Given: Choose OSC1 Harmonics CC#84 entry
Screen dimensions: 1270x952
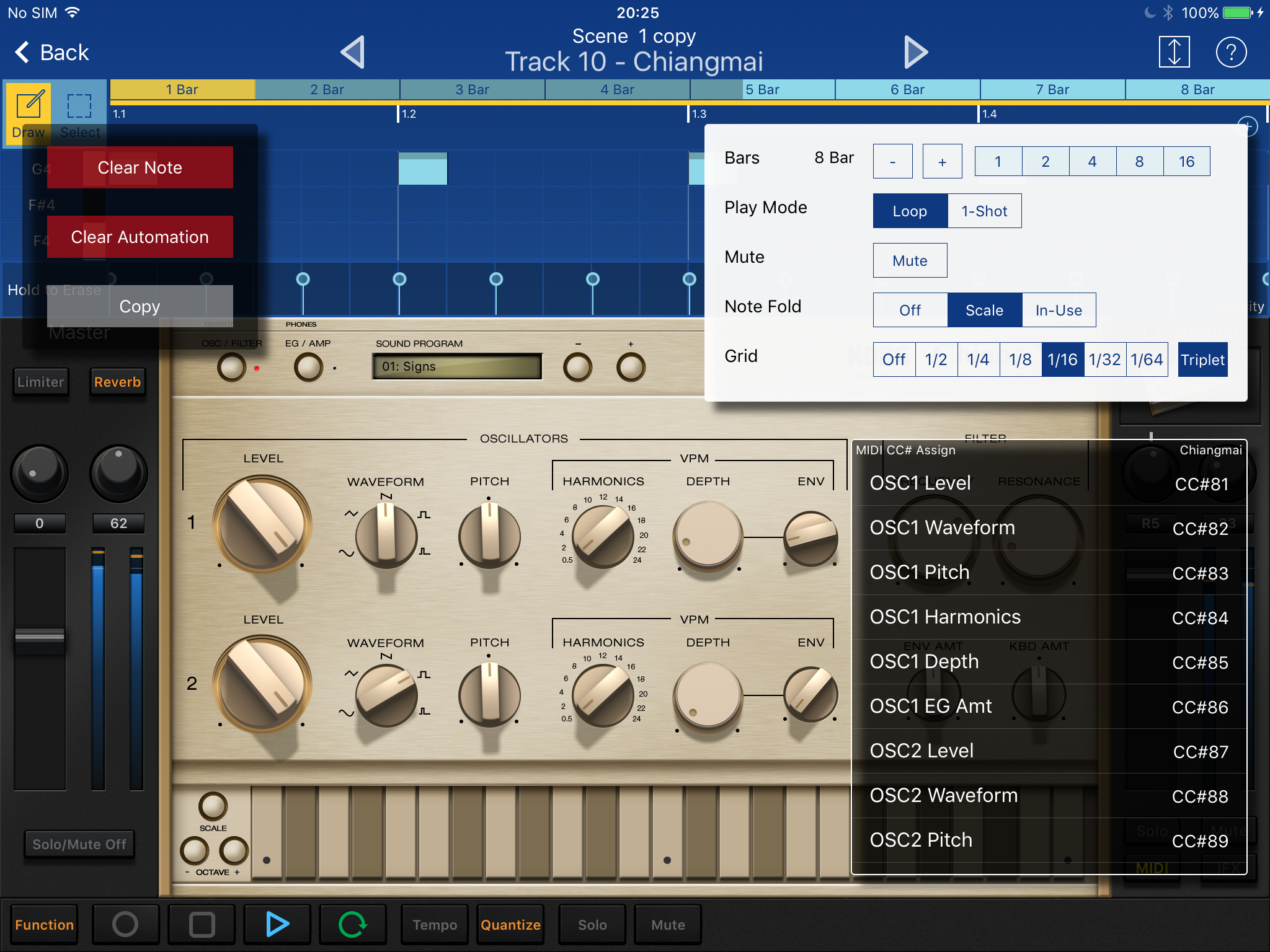Looking at the screenshot, I should [1049, 617].
